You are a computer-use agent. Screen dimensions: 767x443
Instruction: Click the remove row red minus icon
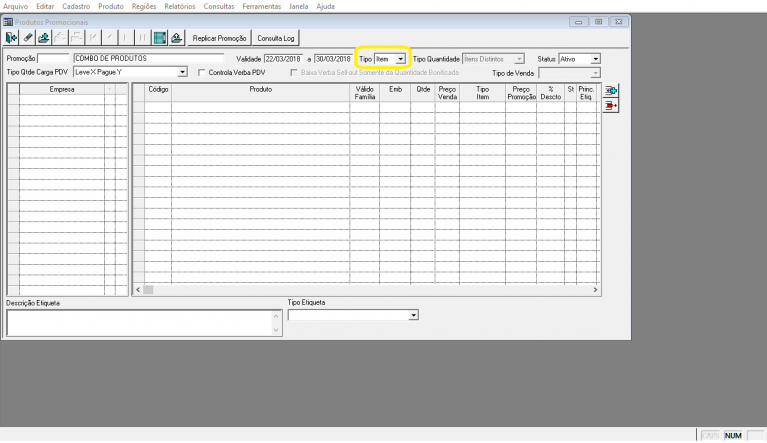click(610, 106)
